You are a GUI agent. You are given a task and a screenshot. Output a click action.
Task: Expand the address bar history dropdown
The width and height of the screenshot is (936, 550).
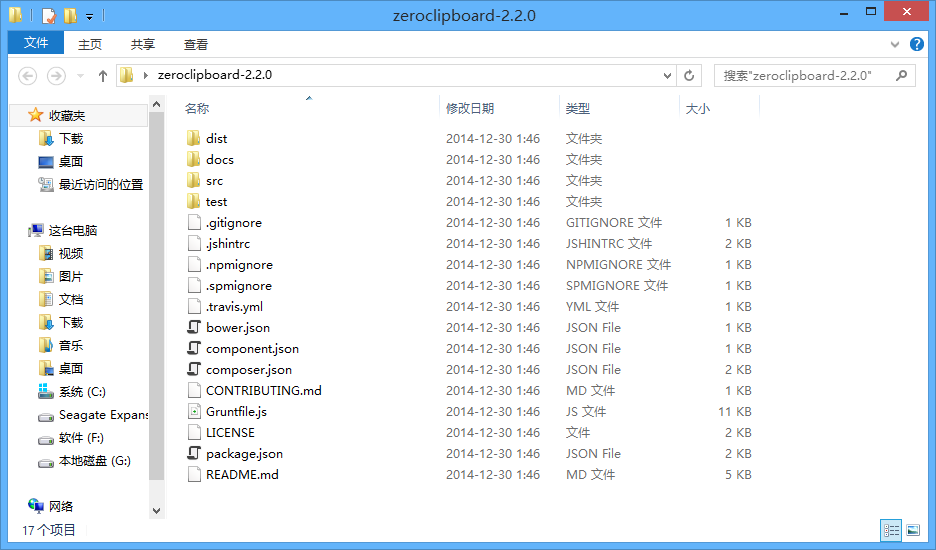(667, 76)
